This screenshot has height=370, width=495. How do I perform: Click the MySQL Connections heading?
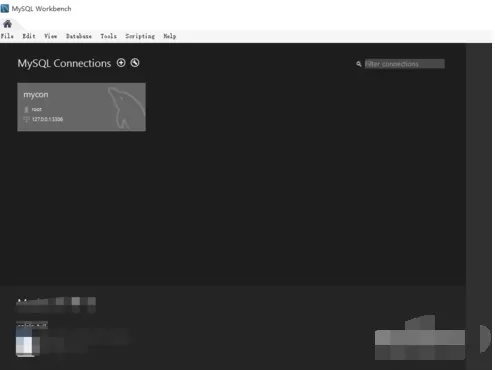(x=64, y=63)
